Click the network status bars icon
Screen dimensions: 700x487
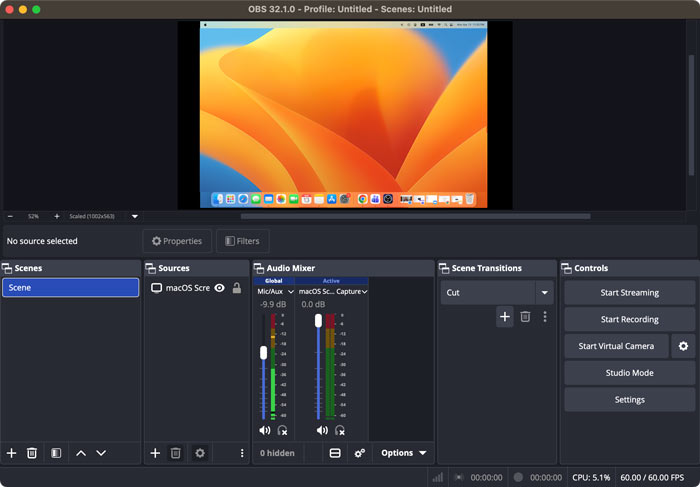438,477
